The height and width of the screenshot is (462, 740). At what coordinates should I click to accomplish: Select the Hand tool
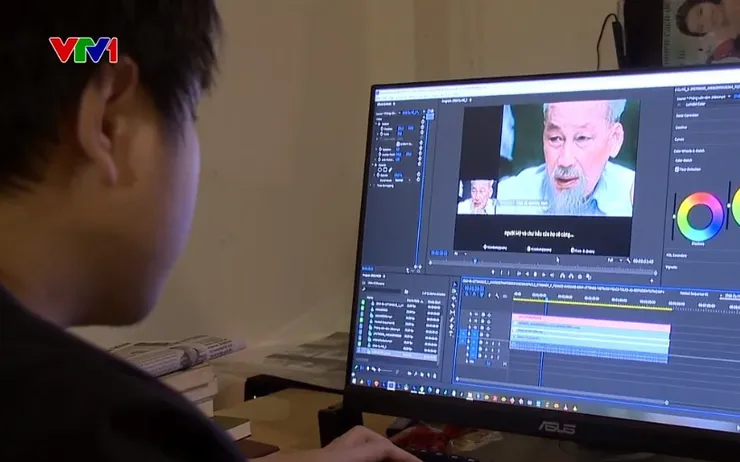tap(452, 326)
